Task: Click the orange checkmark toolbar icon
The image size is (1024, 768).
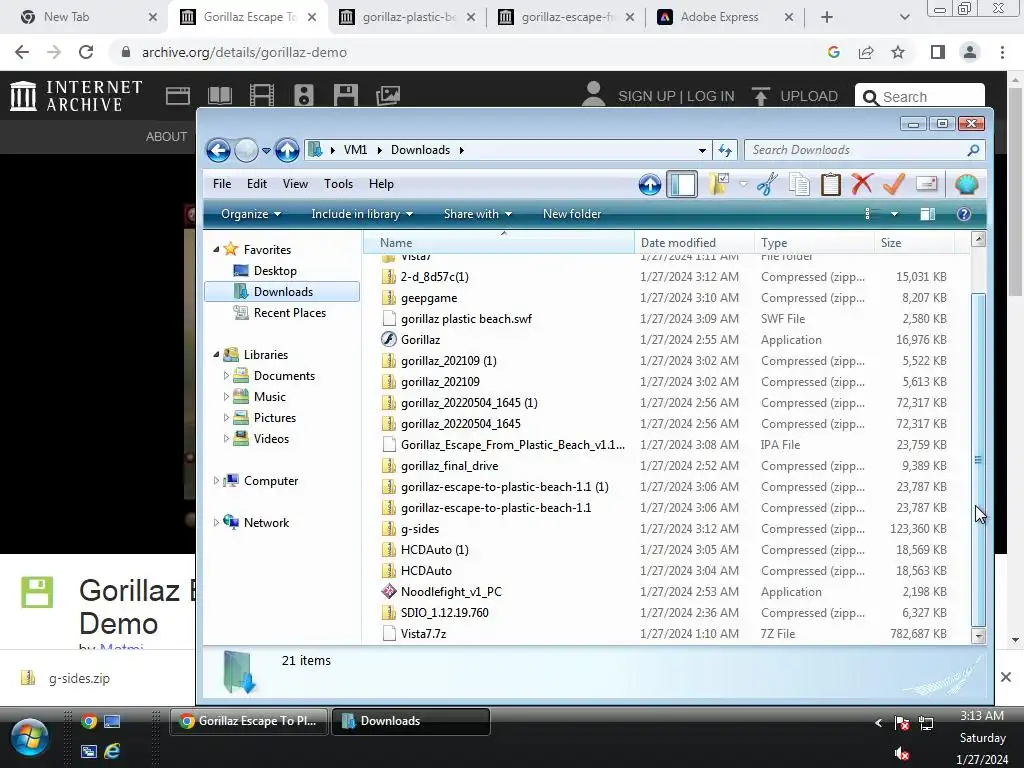Action: coord(893,184)
